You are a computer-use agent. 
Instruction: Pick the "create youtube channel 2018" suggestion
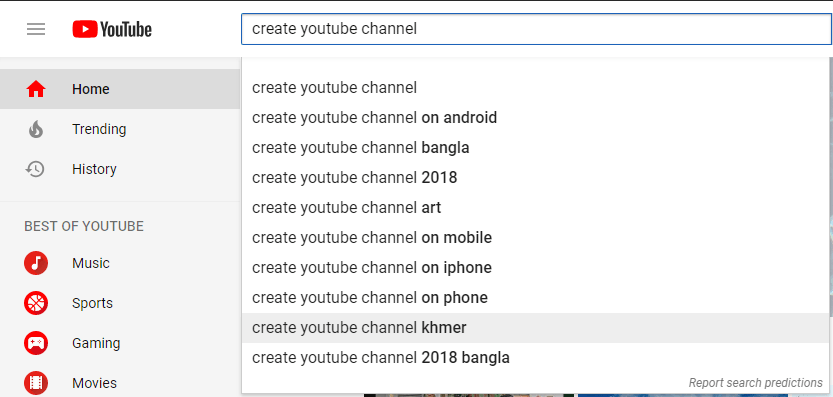(x=536, y=178)
